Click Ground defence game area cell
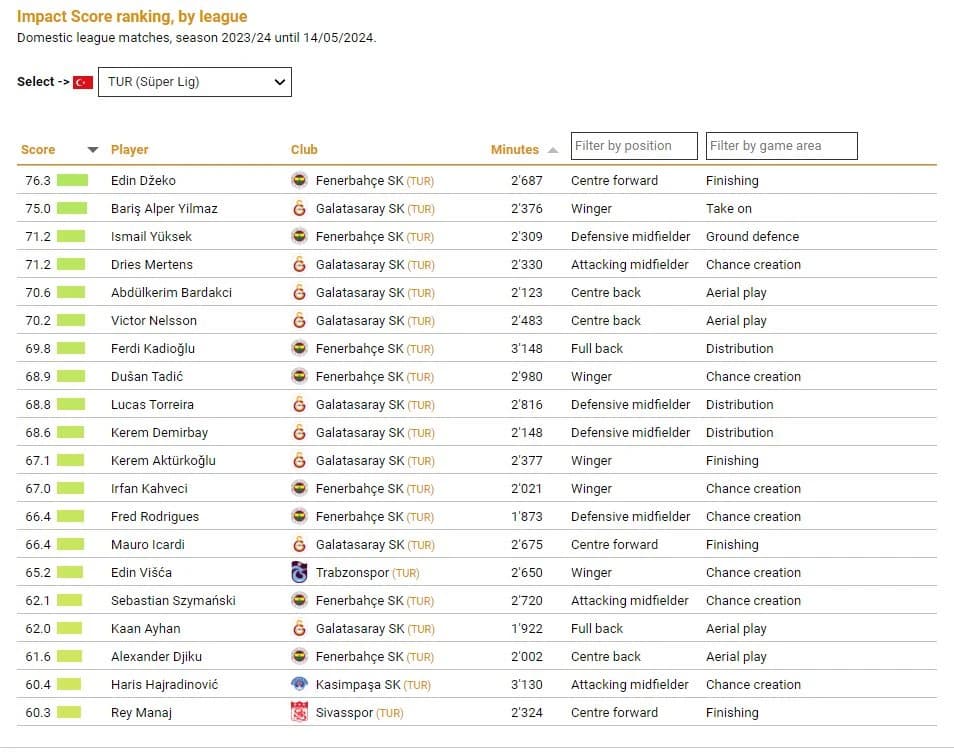 (x=753, y=237)
